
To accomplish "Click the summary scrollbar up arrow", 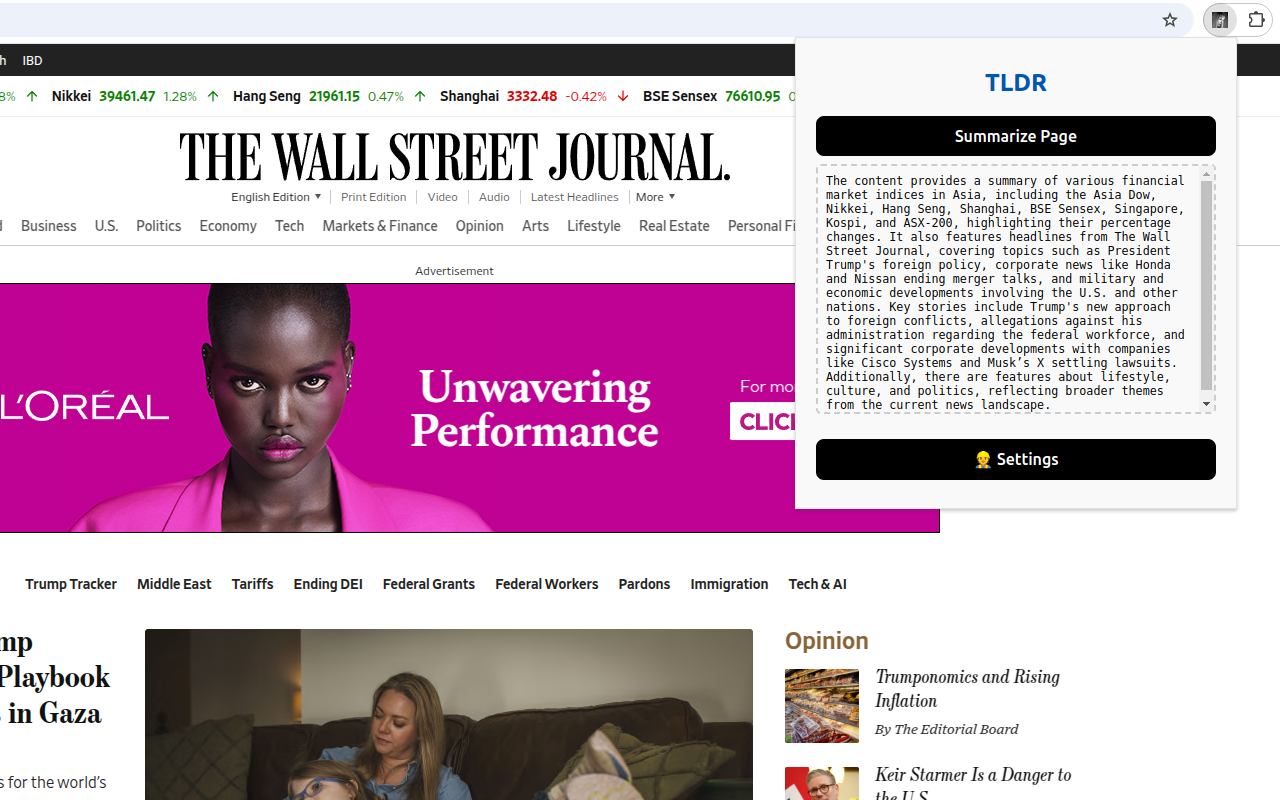I will [x=1207, y=174].
